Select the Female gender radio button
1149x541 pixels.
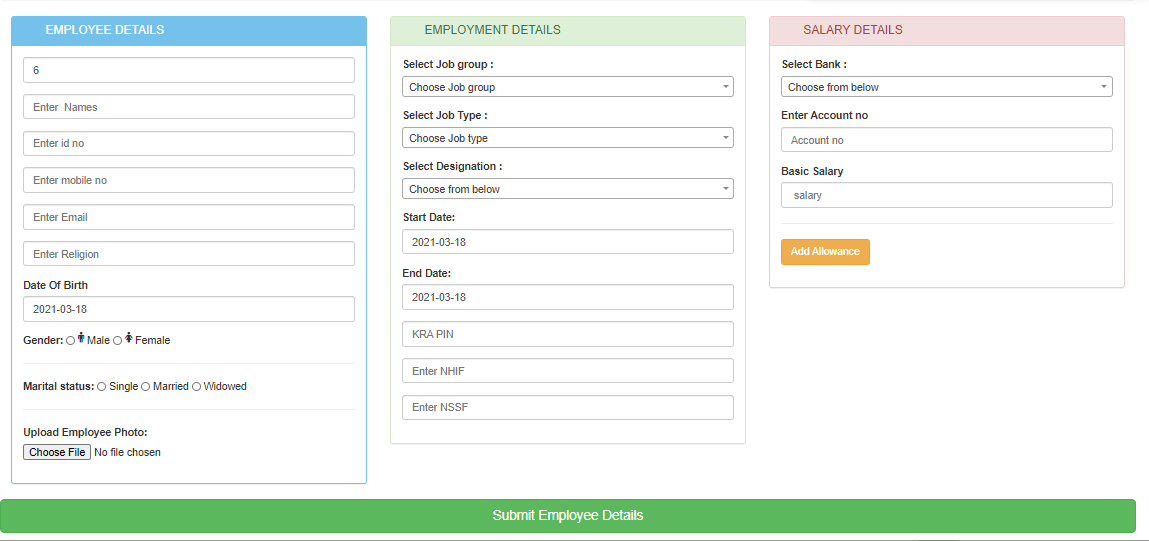(118, 341)
